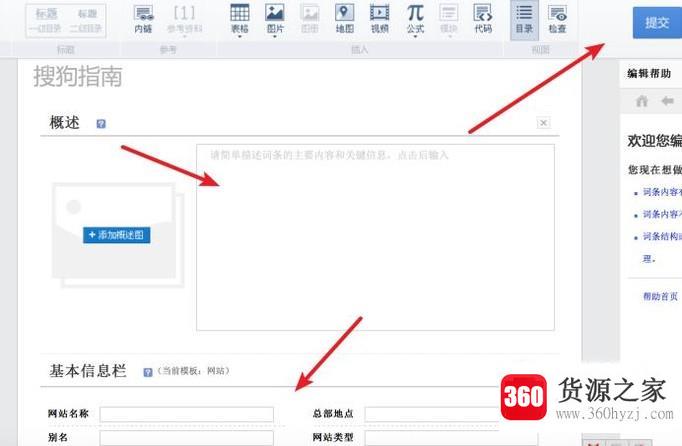The width and height of the screenshot is (682, 446).
Task: Insert code using 代码 icon
Action: (483, 19)
